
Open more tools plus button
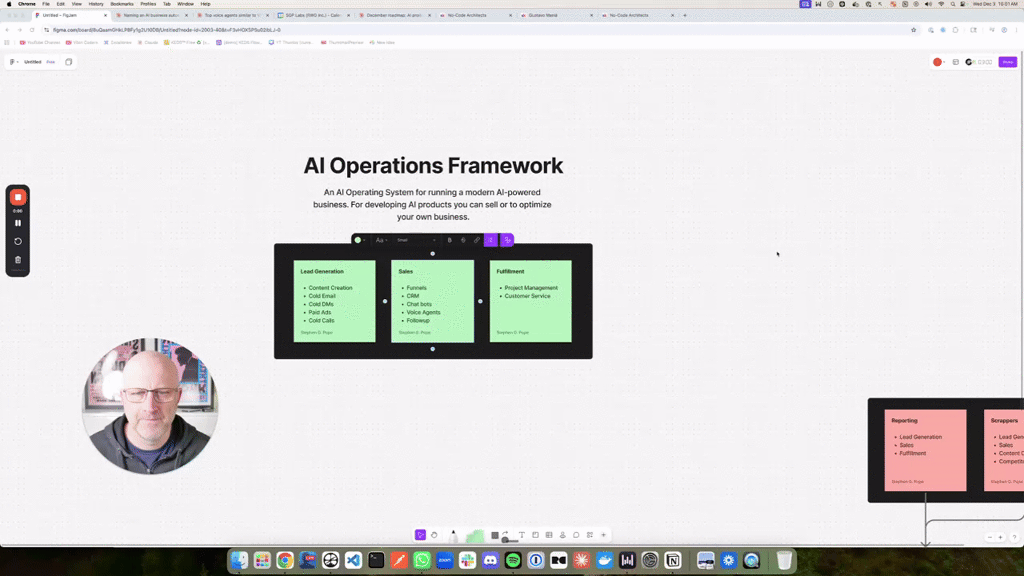tap(603, 535)
